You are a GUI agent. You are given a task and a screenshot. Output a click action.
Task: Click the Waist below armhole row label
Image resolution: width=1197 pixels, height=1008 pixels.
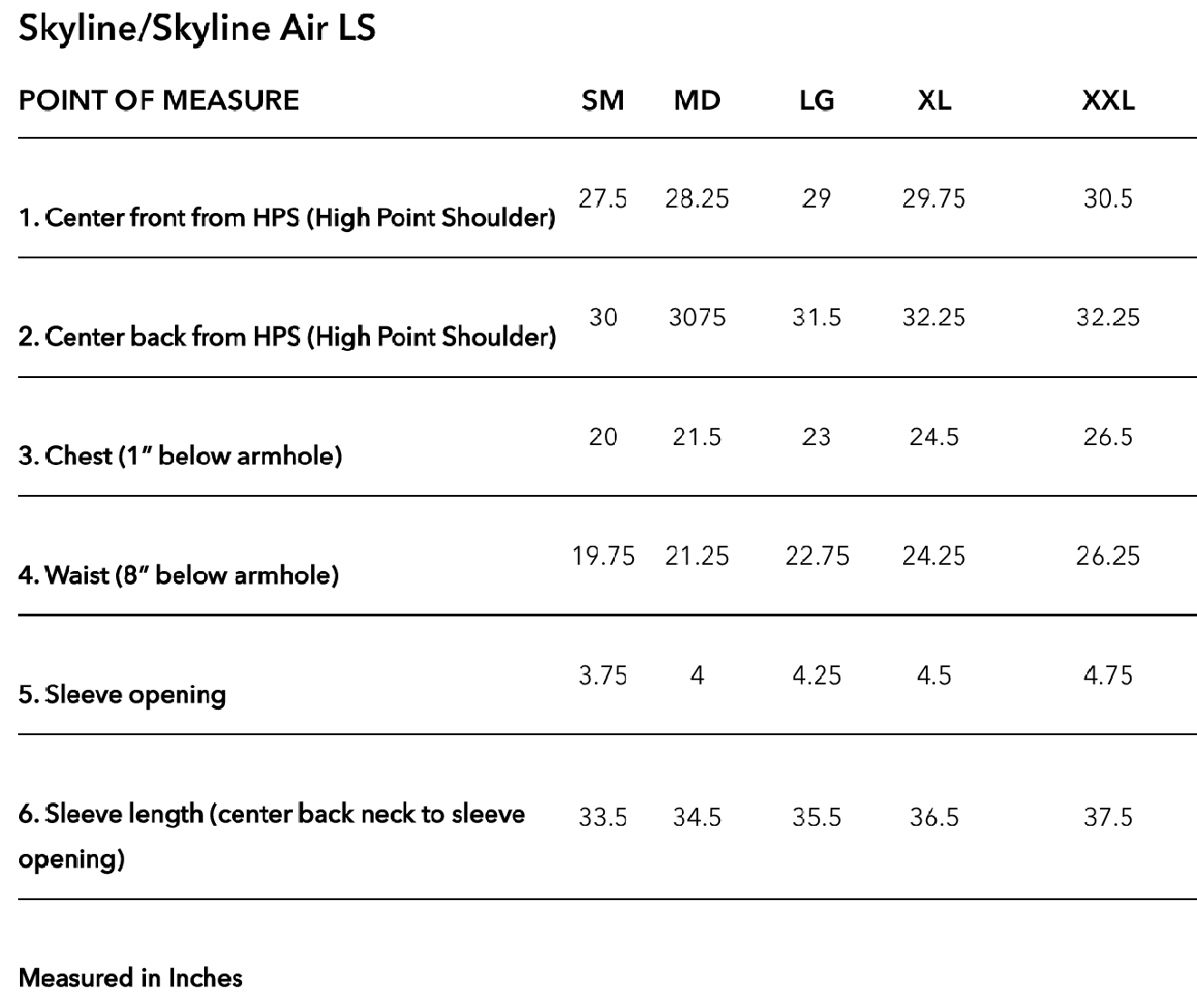click(178, 575)
